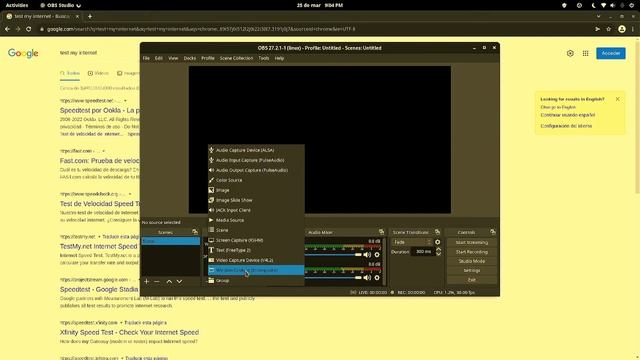Choose Image source from the add menu
Screen dimensions: 640x360
256,190
